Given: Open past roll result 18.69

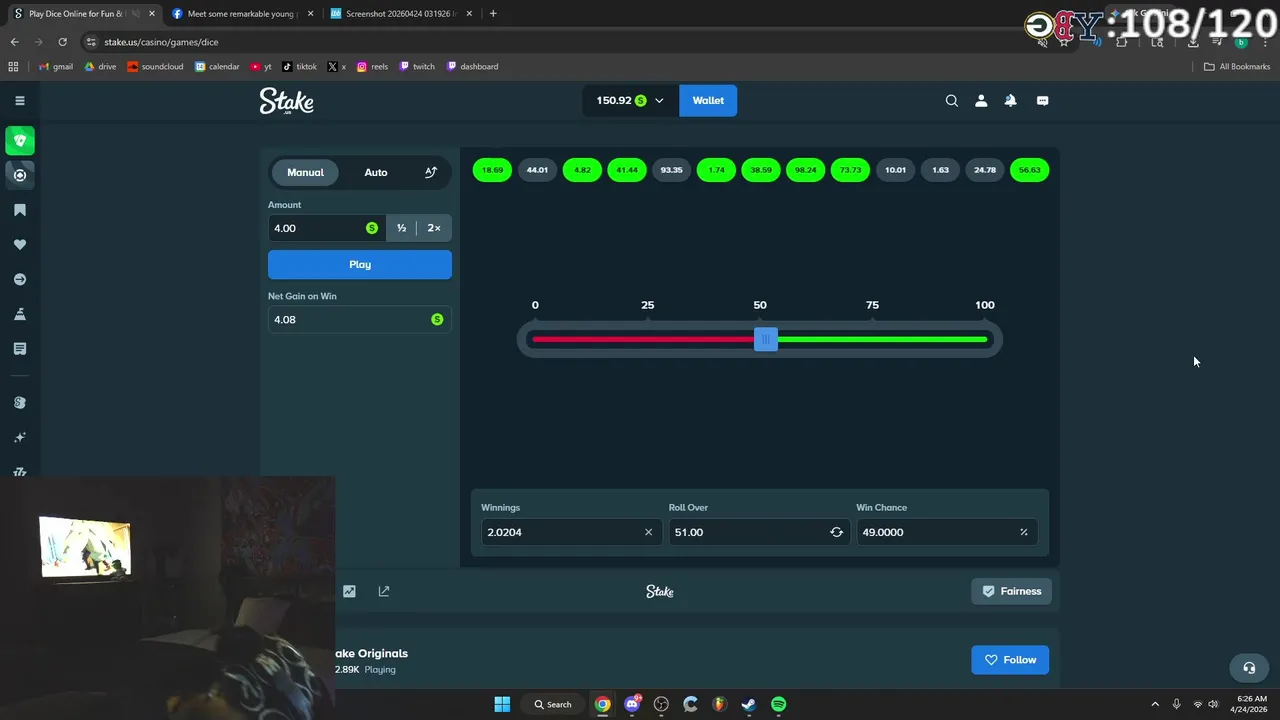Looking at the screenshot, I should pos(492,170).
